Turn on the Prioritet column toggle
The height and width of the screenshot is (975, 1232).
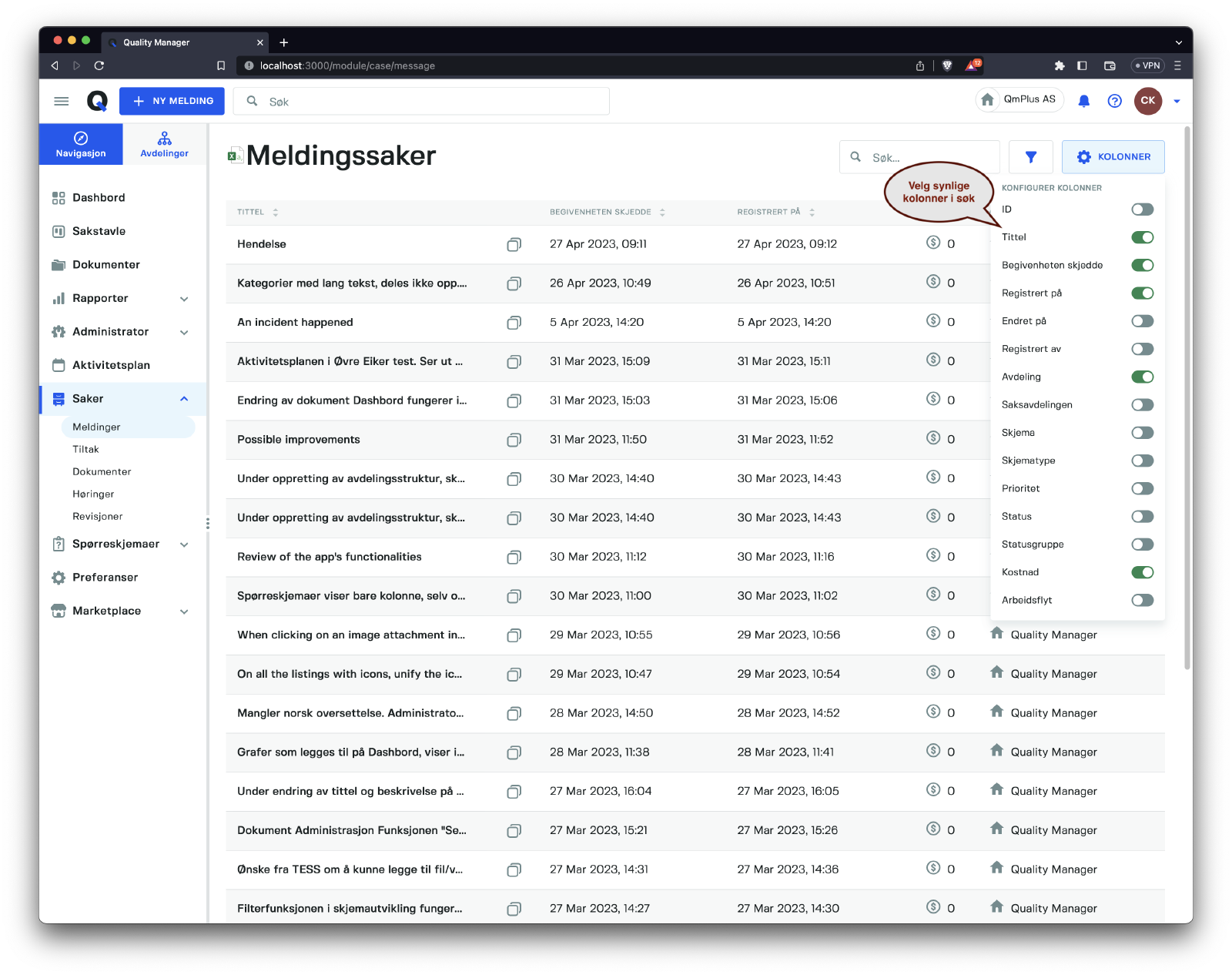coord(1142,488)
